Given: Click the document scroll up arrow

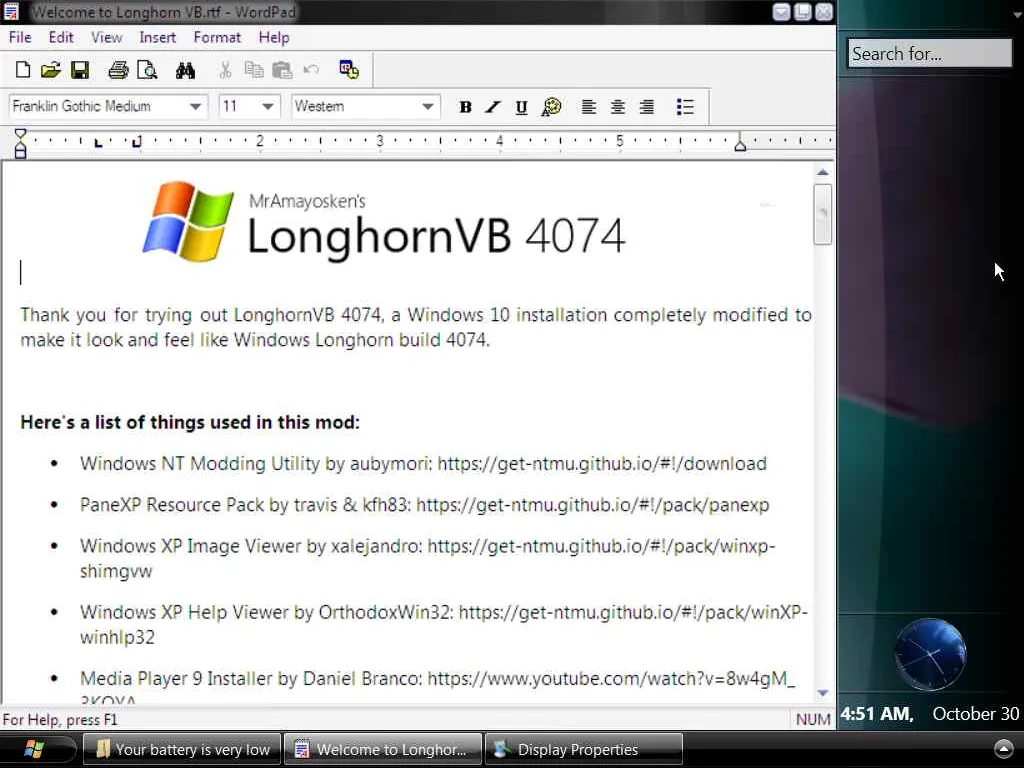Looking at the screenshot, I should [823, 172].
